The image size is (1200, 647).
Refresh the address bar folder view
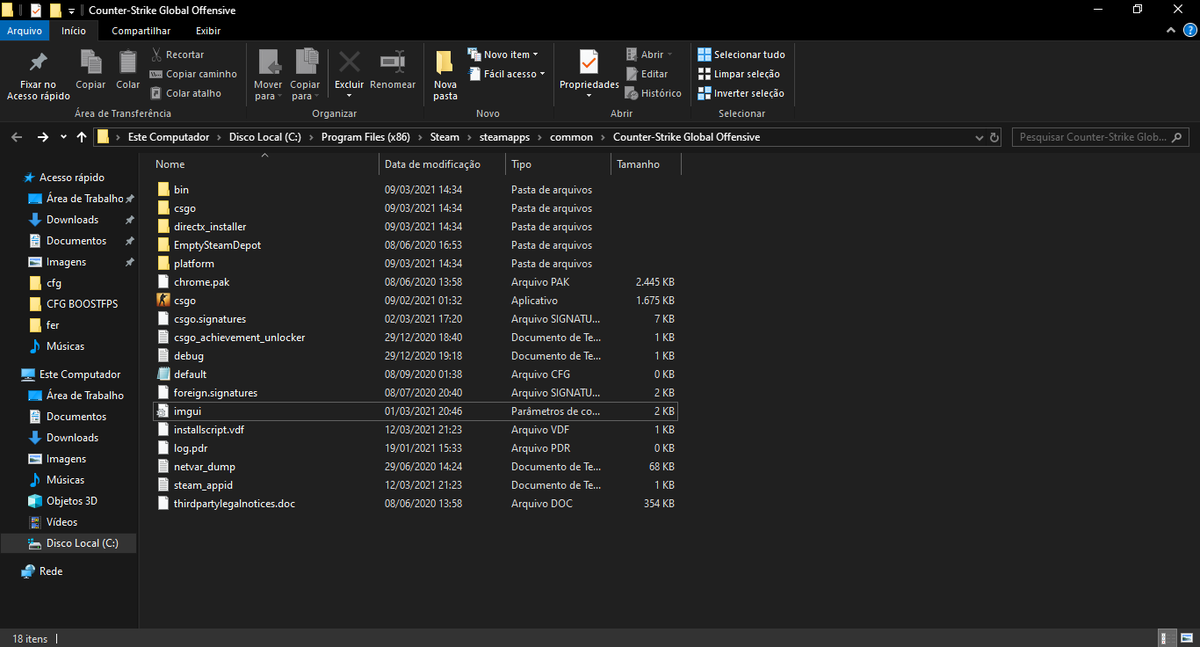click(993, 137)
